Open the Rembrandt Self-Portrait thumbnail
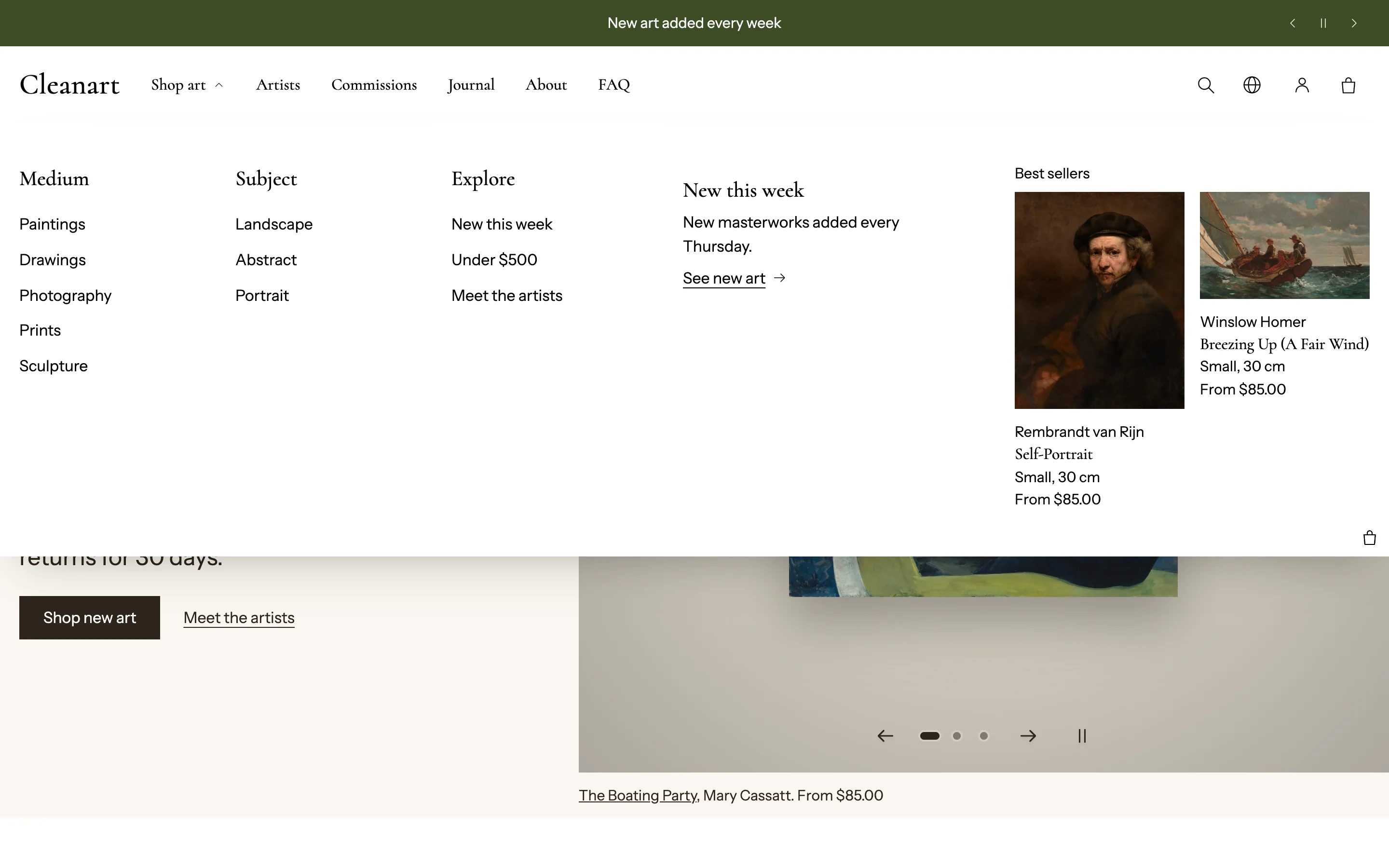 pyautogui.click(x=1099, y=300)
